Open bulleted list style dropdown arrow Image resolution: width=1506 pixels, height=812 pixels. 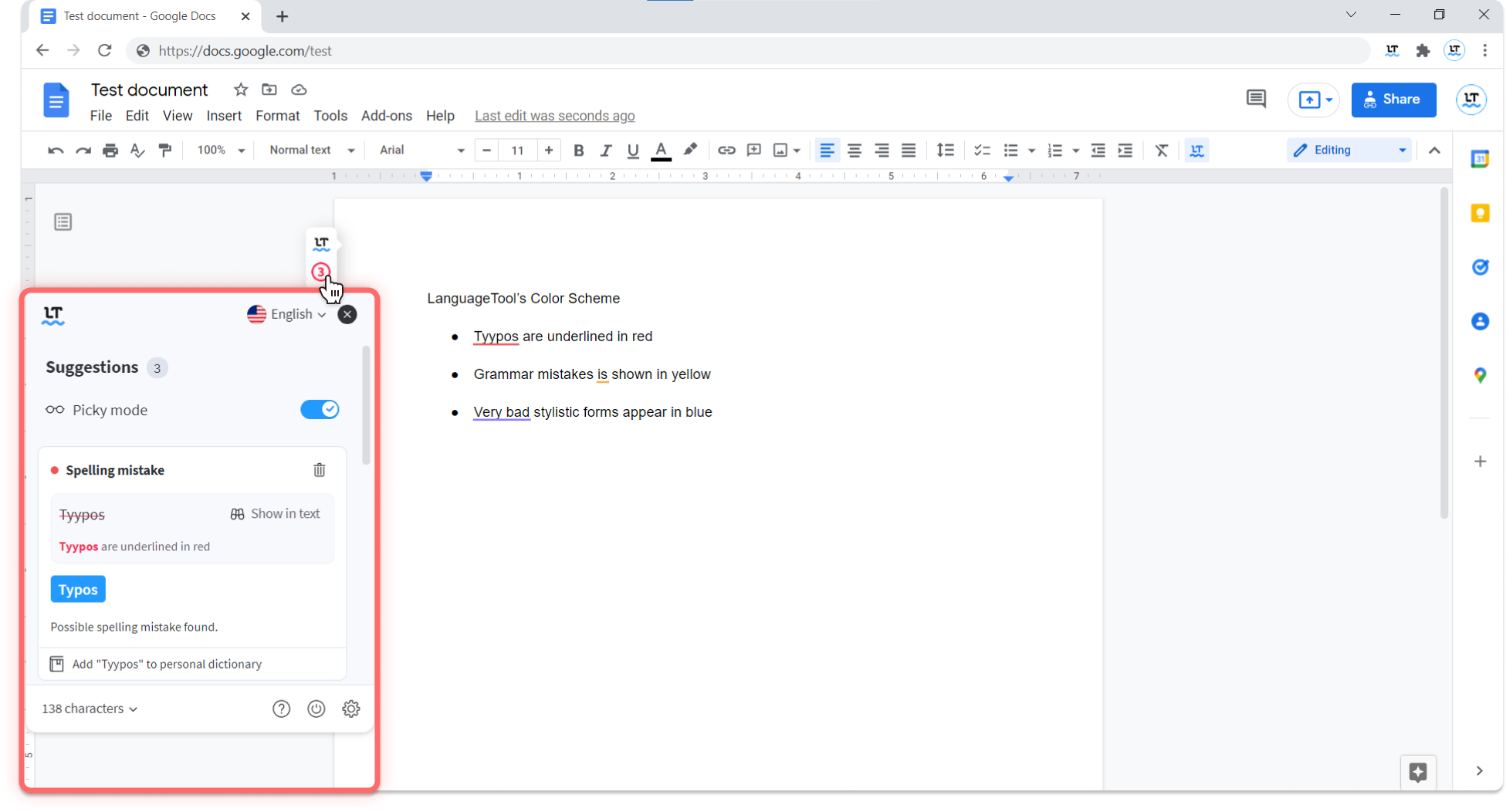click(1031, 151)
